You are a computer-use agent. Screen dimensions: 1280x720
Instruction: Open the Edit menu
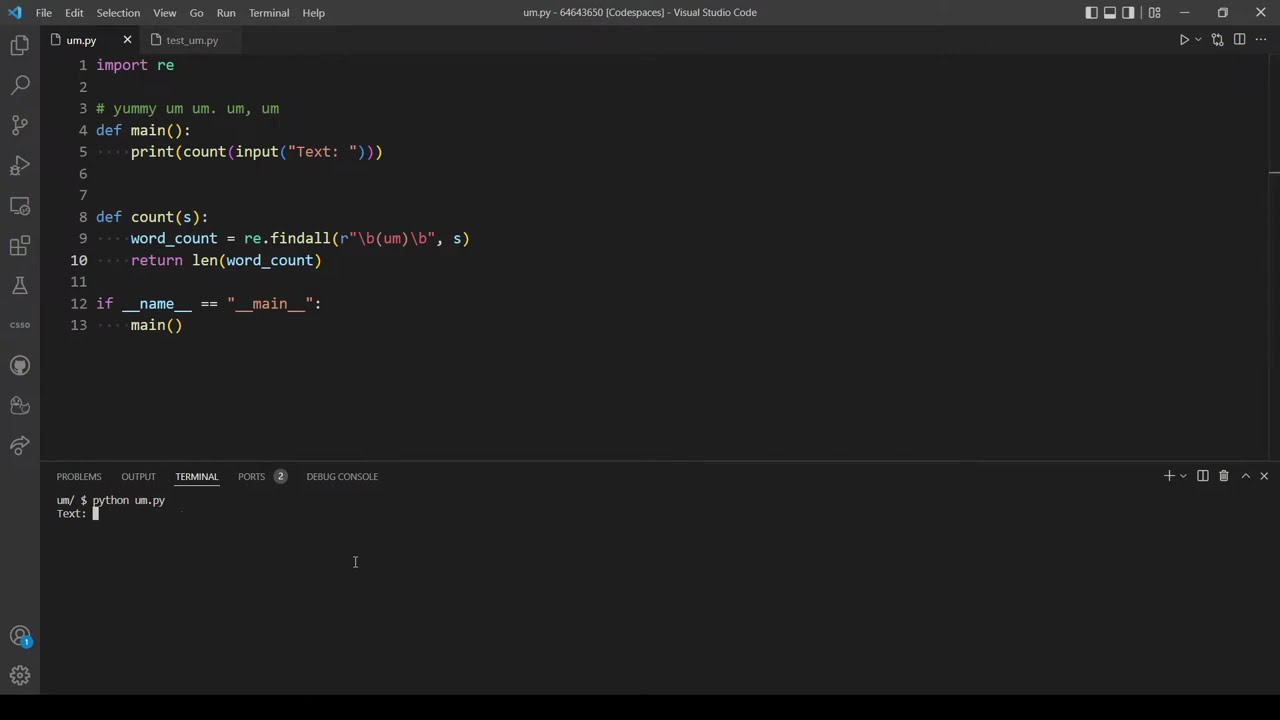click(74, 13)
